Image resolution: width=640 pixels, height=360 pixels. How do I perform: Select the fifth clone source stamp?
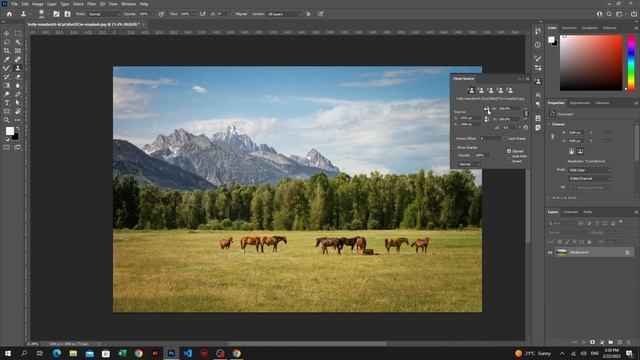[x=510, y=90]
